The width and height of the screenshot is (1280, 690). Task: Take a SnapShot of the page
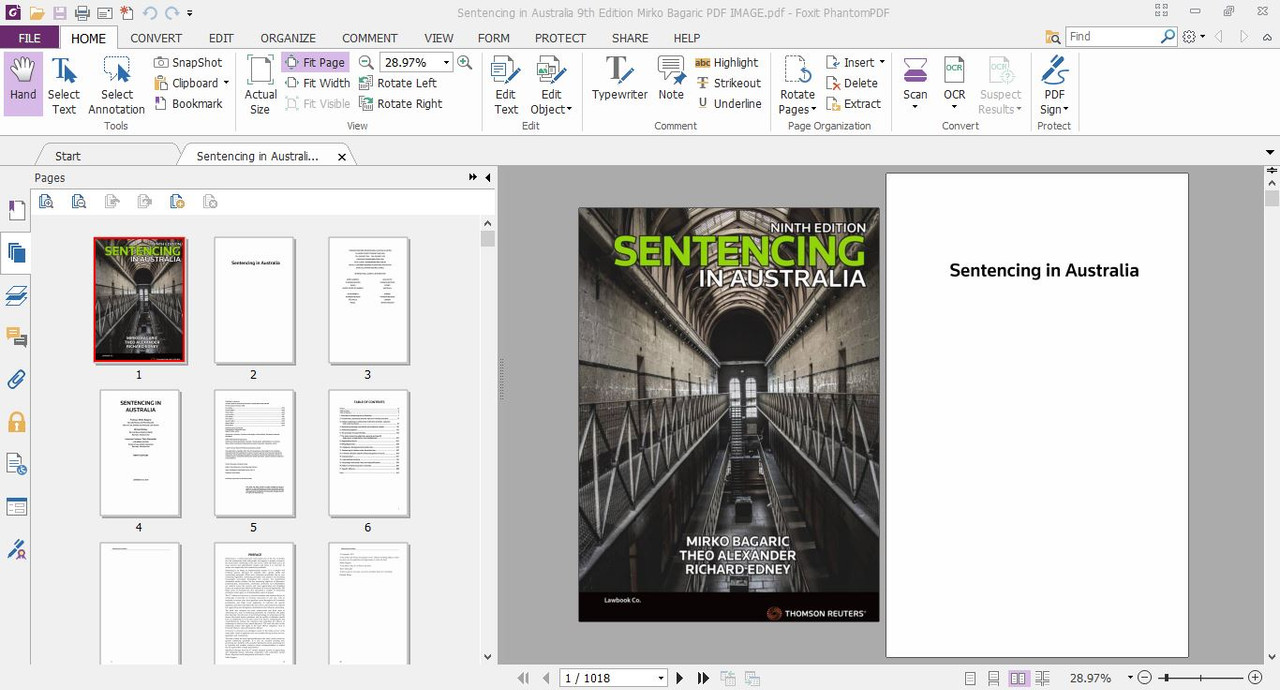click(188, 62)
